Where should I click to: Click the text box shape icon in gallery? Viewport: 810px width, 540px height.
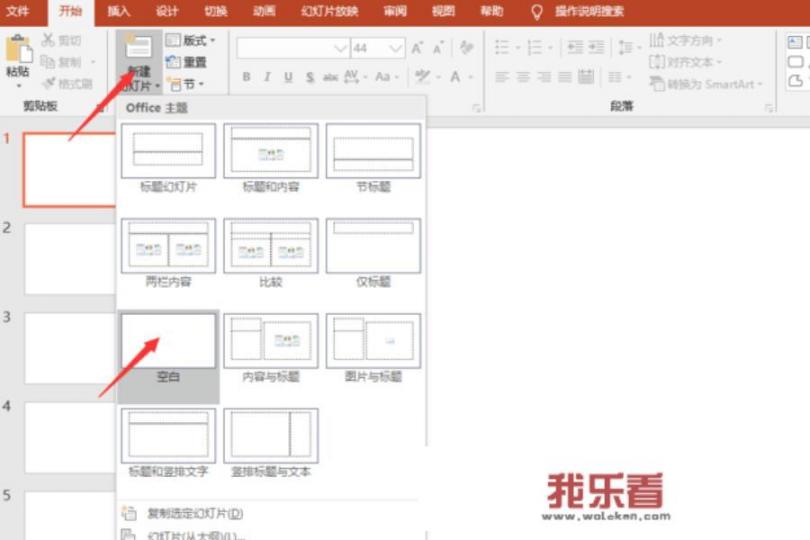[x=795, y=42]
